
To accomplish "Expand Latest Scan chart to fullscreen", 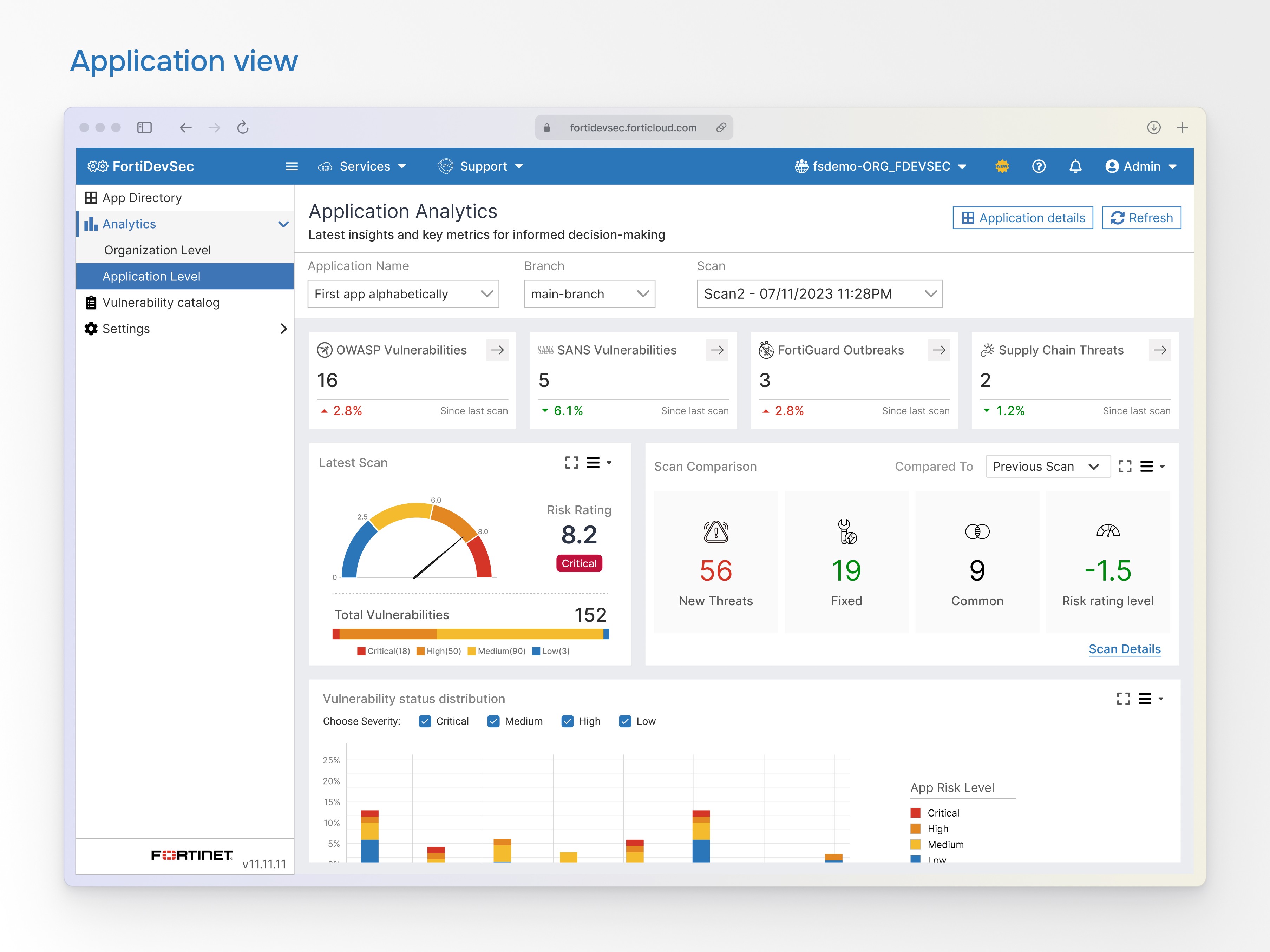I will click(x=571, y=463).
